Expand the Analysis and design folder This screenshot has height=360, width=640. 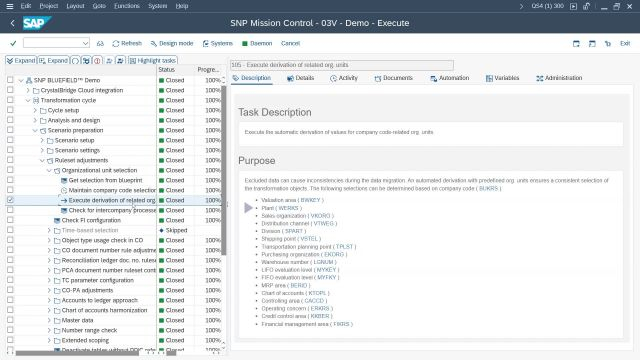tap(35, 120)
